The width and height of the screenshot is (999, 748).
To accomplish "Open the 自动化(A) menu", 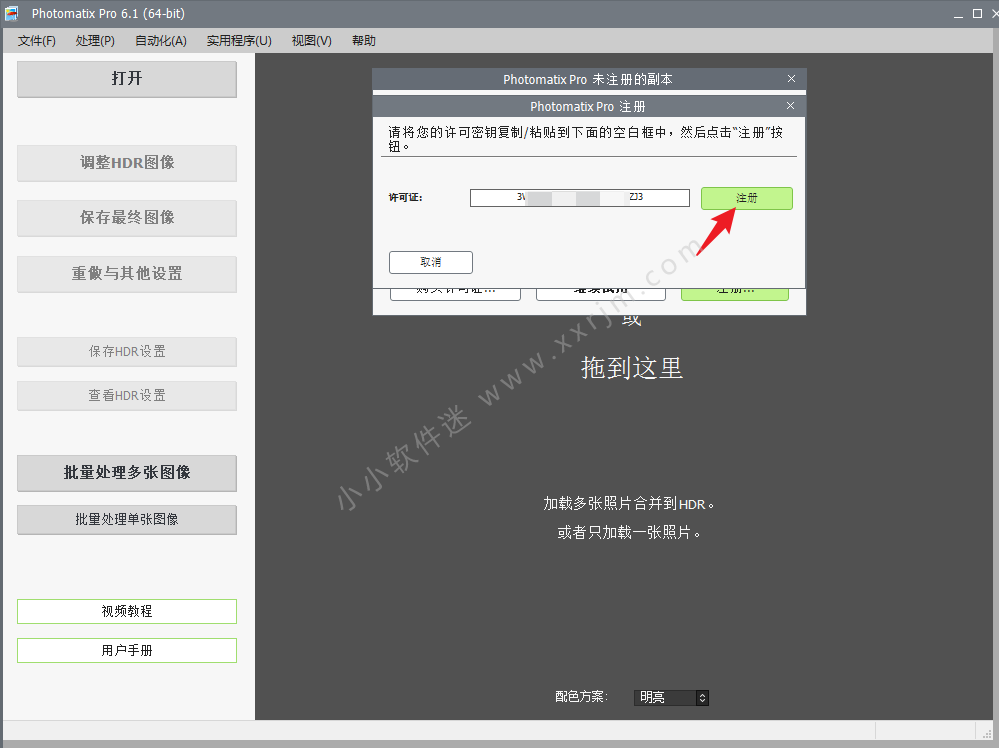I will pos(161,41).
